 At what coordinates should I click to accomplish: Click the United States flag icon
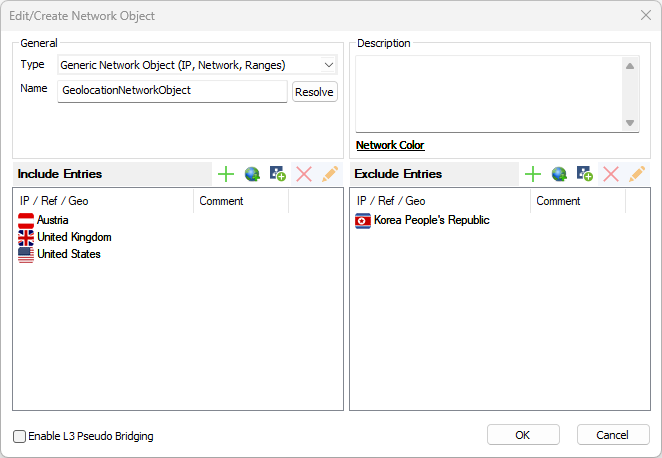point(26,255)
